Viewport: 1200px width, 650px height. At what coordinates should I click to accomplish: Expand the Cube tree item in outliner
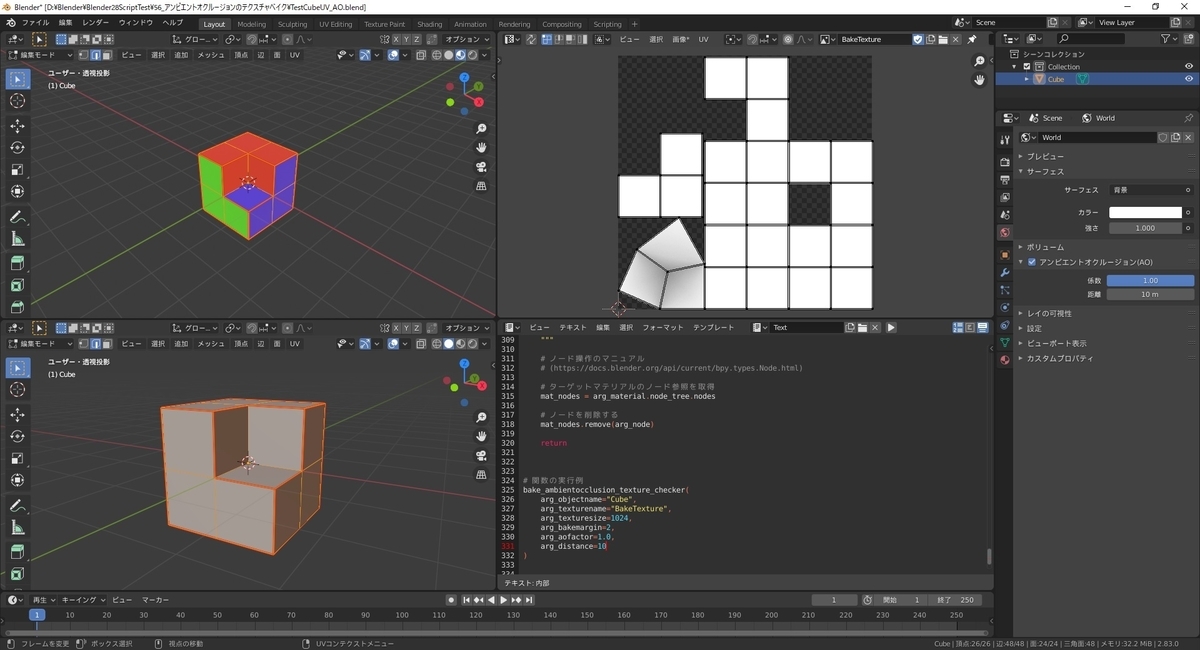tap(1026, 79)
